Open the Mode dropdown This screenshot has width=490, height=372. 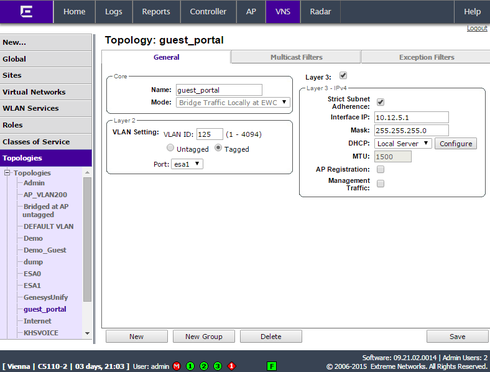(x=233, y=102)
